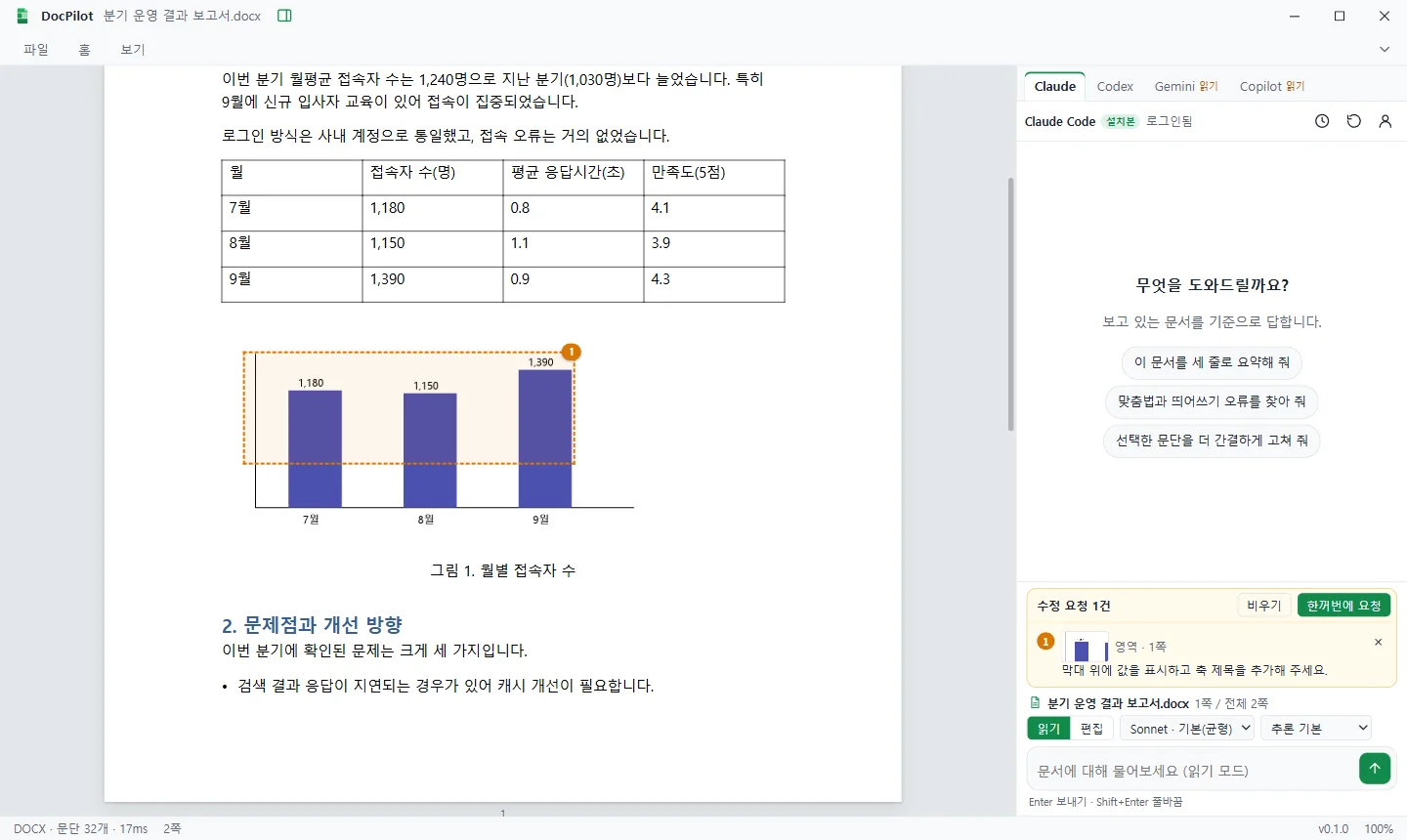Click the 8월 row label in the table
The height and width of the screenshot is (840, 1407).
pos(292,249)
